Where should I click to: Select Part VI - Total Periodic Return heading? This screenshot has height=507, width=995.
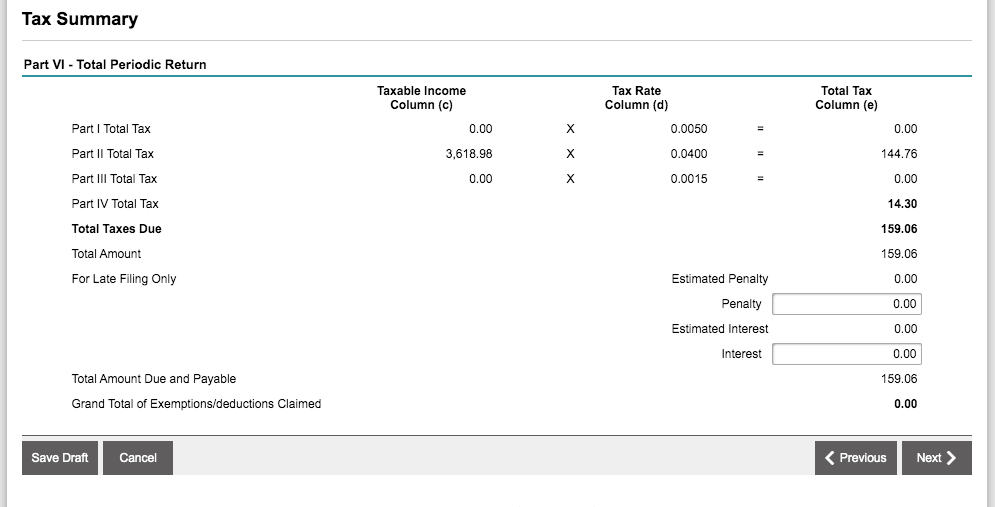pyautogui.click(x=115, y=65)
